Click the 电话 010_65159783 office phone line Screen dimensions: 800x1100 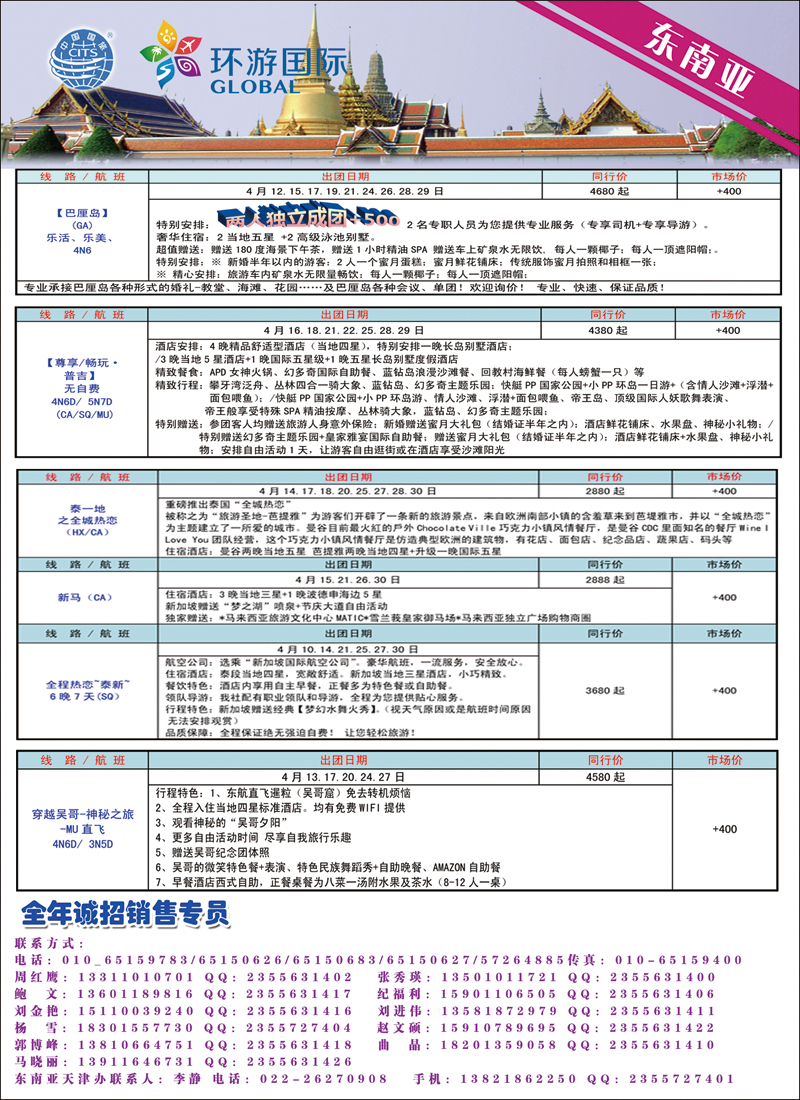tap(289, 960)
